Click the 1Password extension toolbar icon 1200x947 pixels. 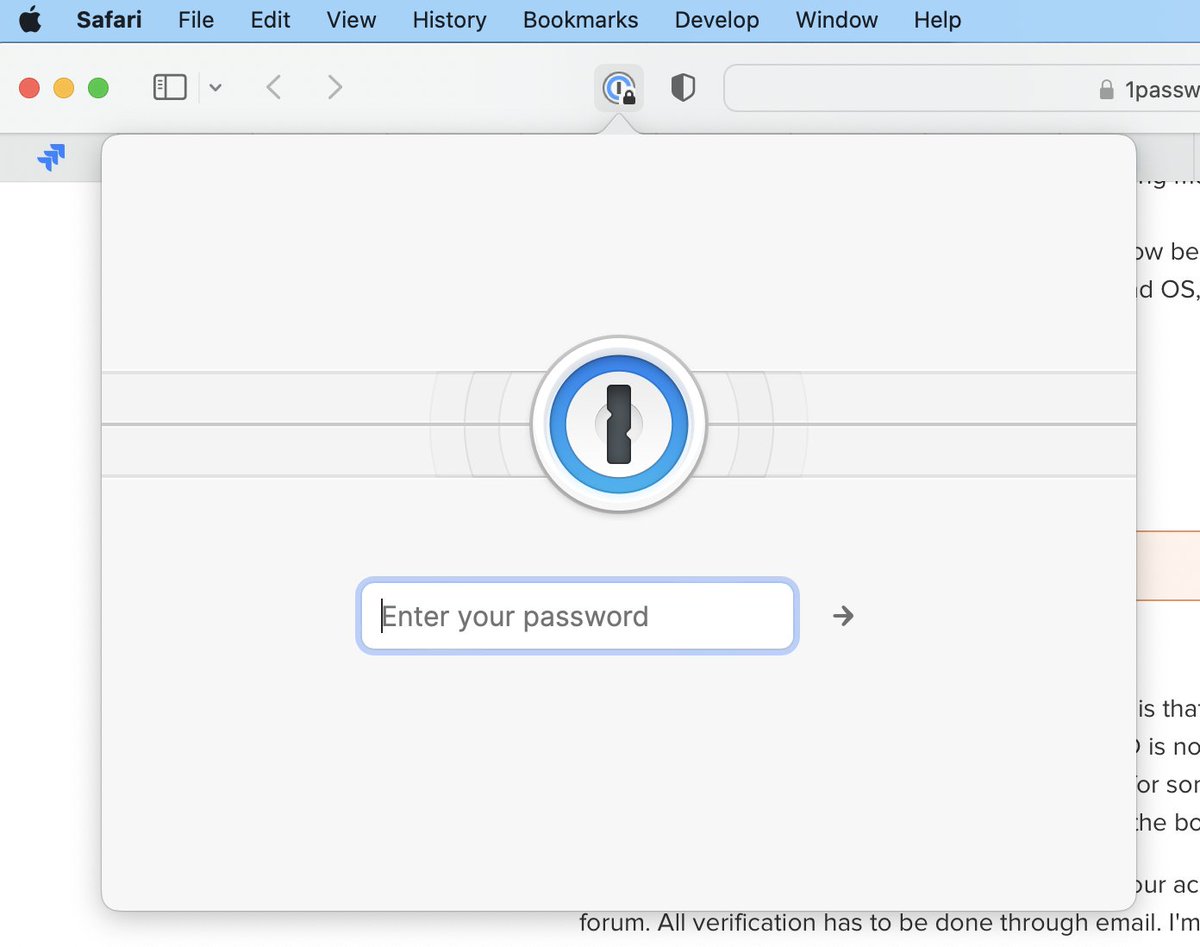619,88
